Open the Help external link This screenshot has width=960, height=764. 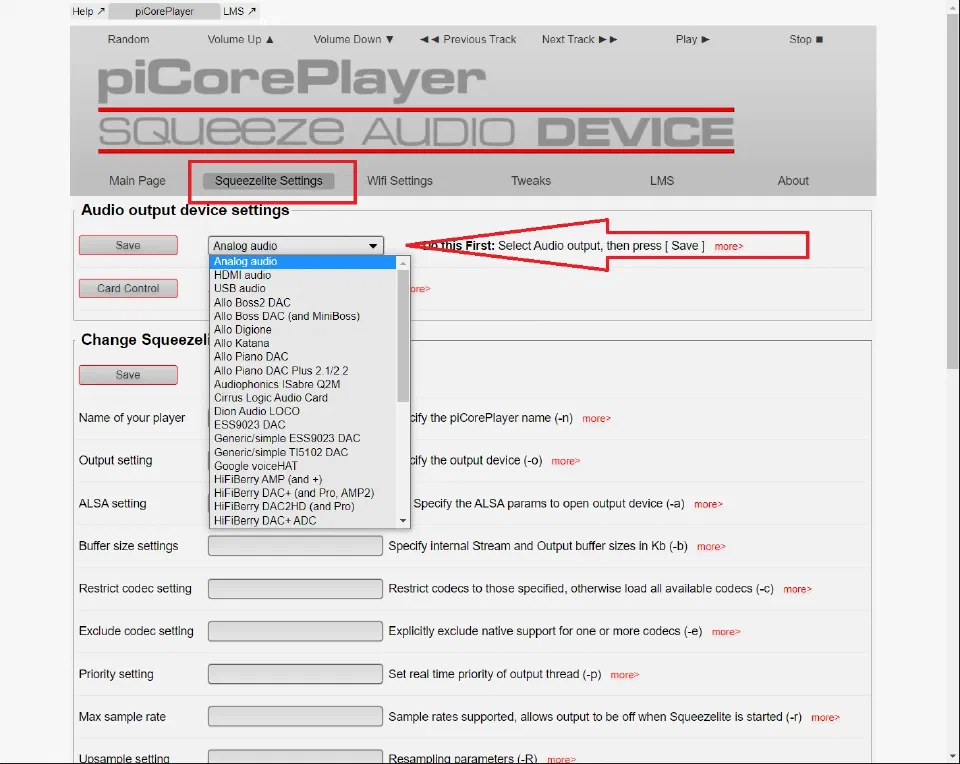coord(88,11)
